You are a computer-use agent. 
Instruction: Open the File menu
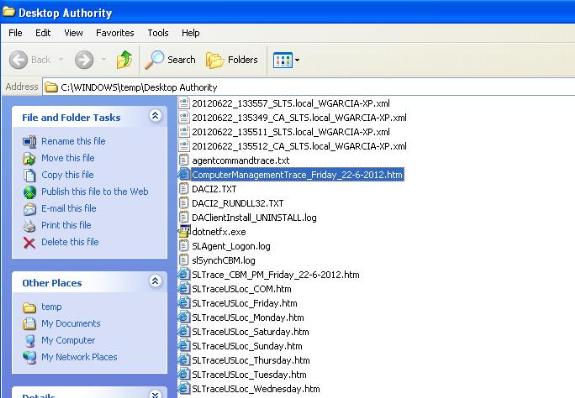15,33
